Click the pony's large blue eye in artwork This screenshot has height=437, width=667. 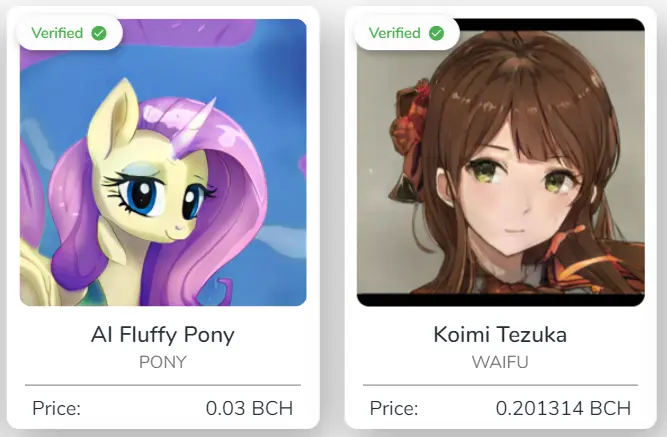pyautogui.click(x=143, y=197)
